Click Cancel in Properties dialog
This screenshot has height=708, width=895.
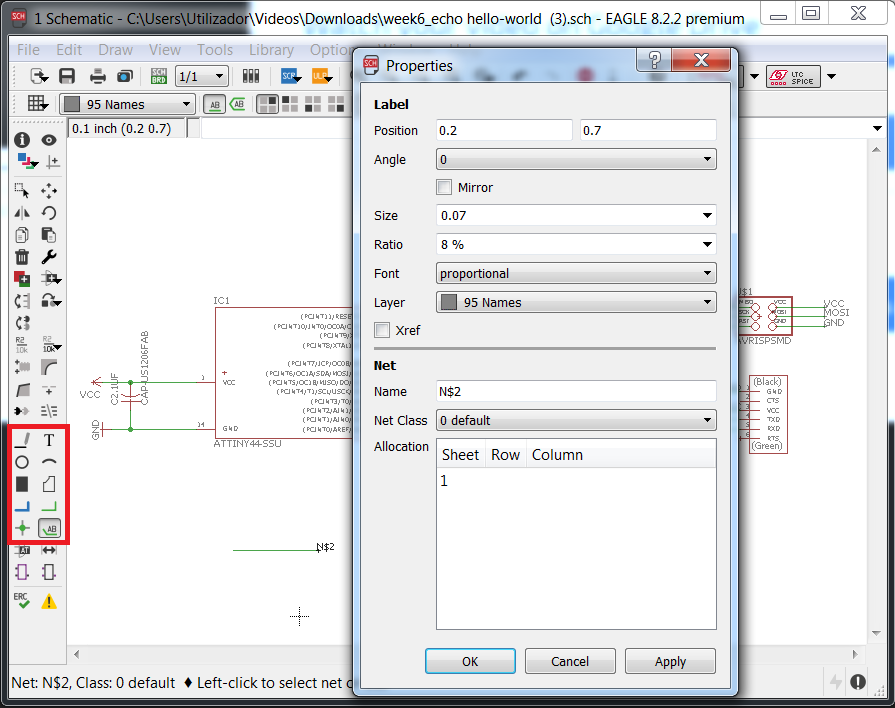pos(570,661)
